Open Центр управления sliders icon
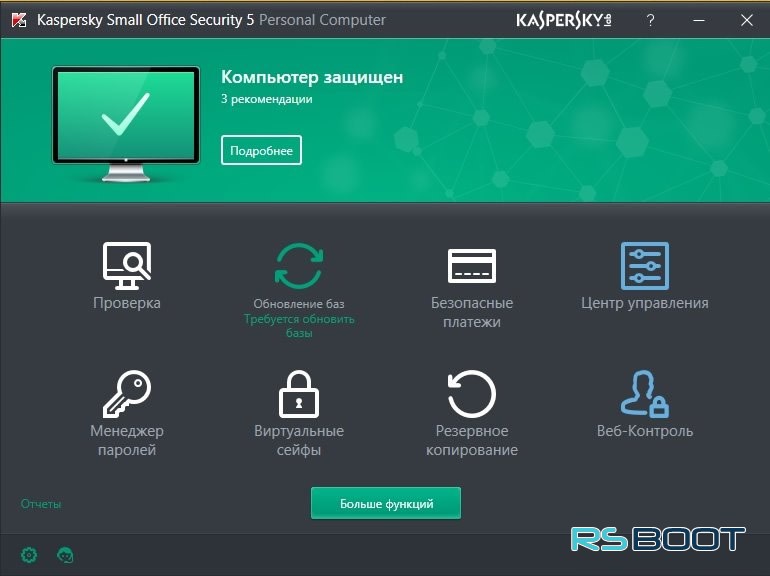770x576 pixels. (x=645, y=266)
